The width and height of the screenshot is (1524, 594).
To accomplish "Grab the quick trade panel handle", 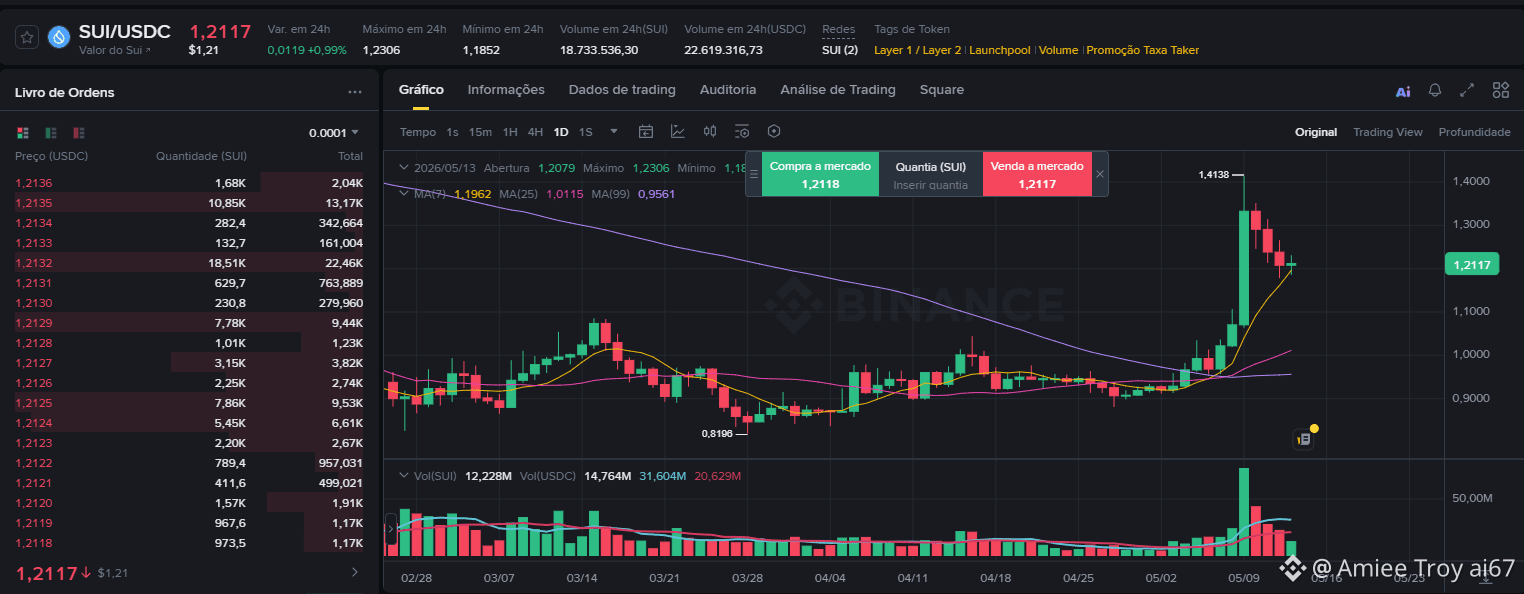I will coord(754,174).
